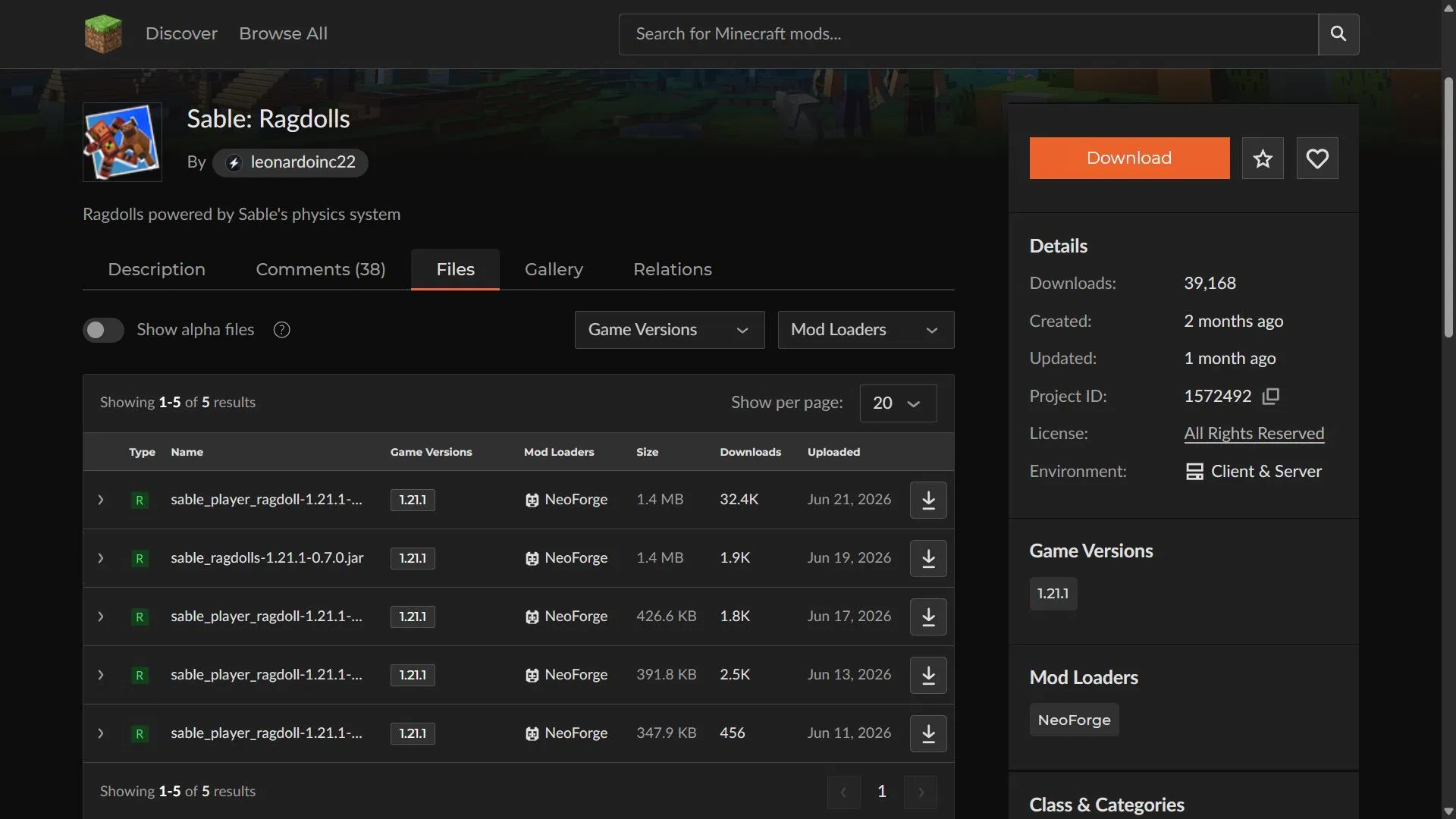Click the 32.4K downloads value

pos(739,500)
